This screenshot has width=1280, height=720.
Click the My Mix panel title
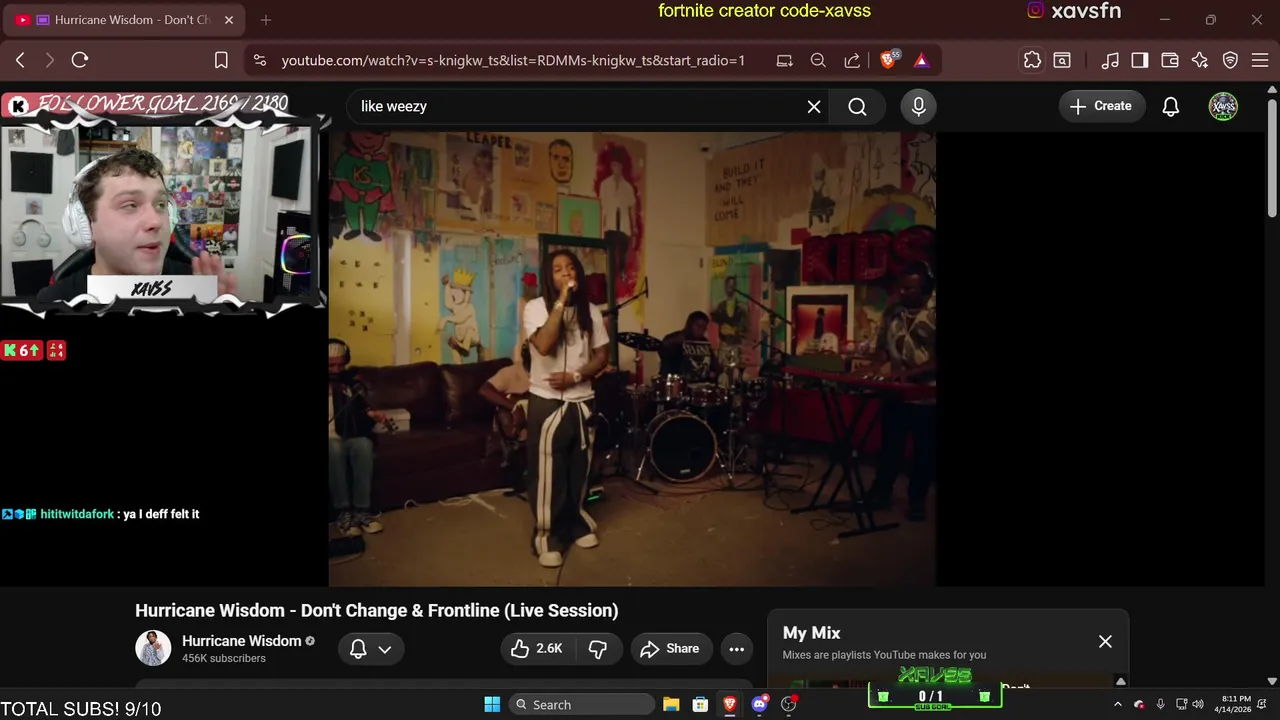811,633
